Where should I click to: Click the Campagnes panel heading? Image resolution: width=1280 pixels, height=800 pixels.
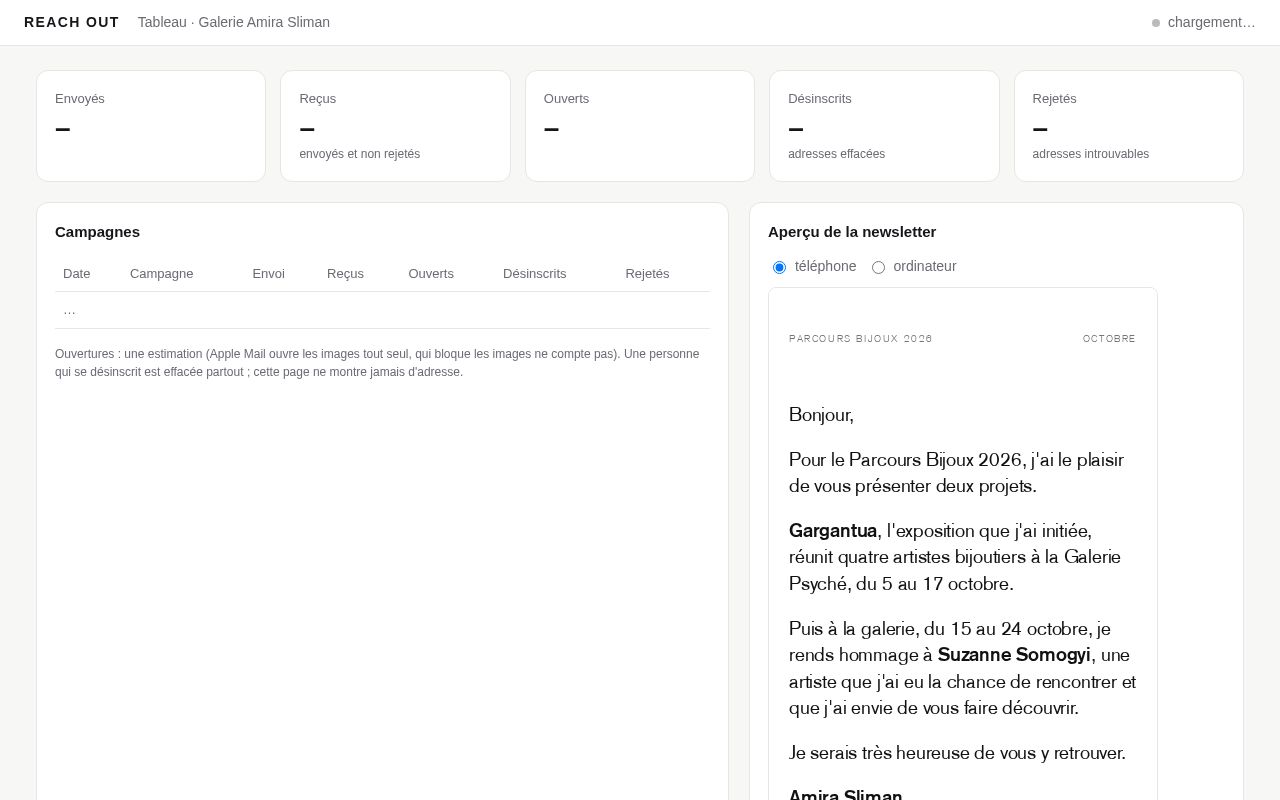coord(97,231)
